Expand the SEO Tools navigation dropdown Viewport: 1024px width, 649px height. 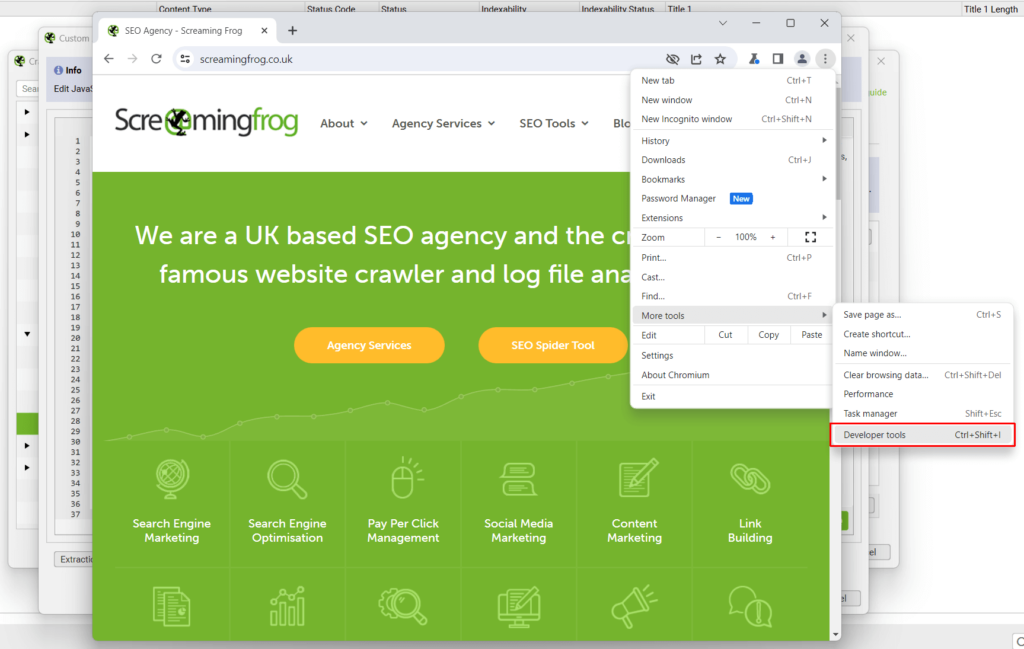coord(554,123)
